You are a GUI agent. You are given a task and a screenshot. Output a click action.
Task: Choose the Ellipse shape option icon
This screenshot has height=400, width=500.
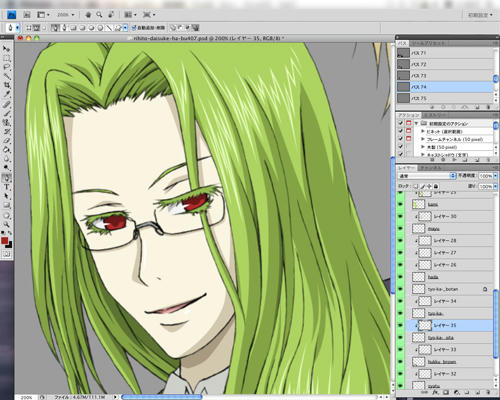[x=91, y=28]
